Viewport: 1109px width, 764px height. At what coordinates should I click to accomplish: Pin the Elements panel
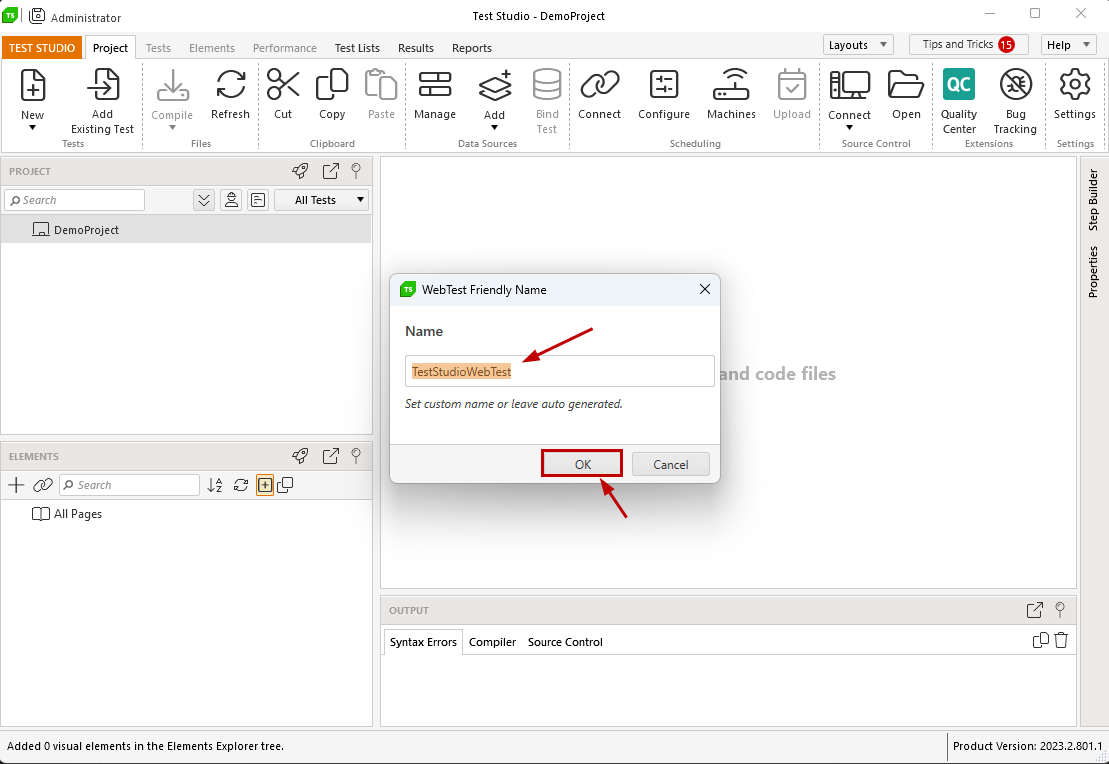click(356, 456)
